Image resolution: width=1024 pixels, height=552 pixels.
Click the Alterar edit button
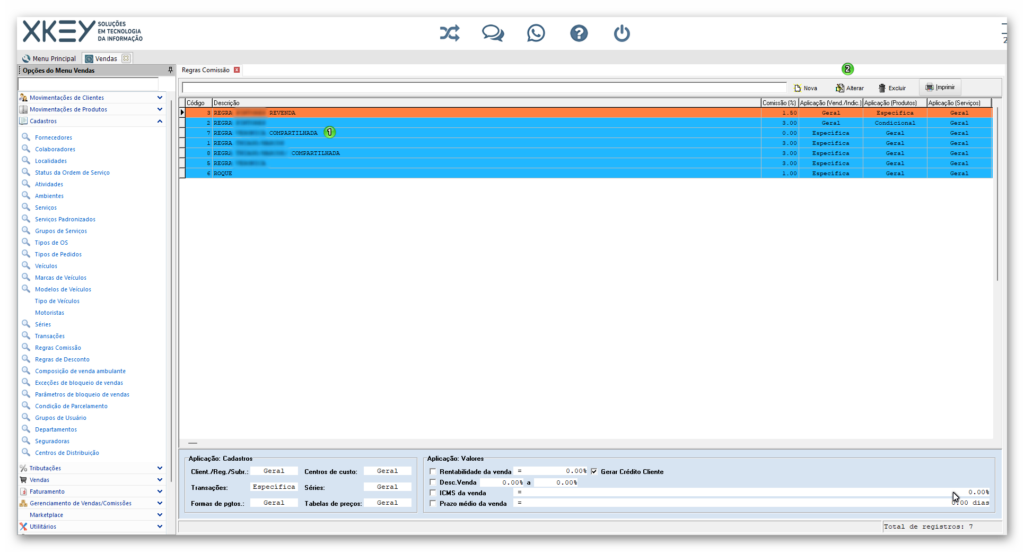pos(849,88)
